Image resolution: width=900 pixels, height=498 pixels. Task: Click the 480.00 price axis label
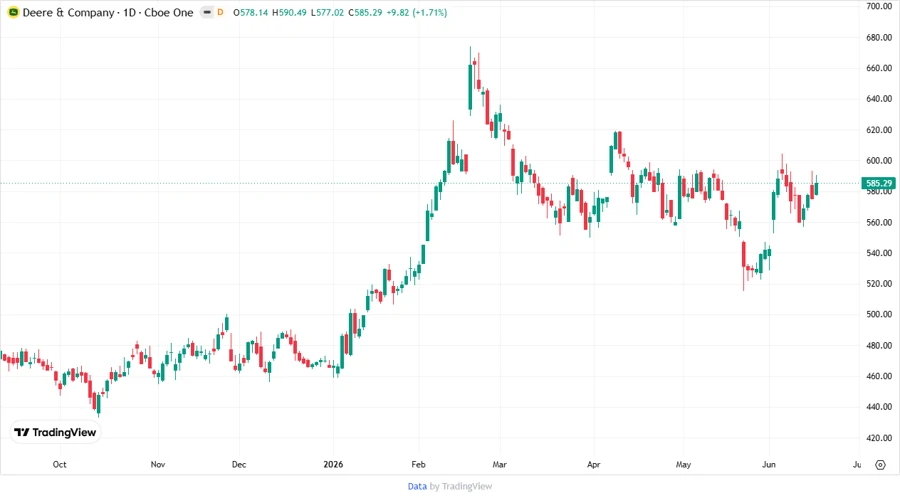click(x=879, y=345)
